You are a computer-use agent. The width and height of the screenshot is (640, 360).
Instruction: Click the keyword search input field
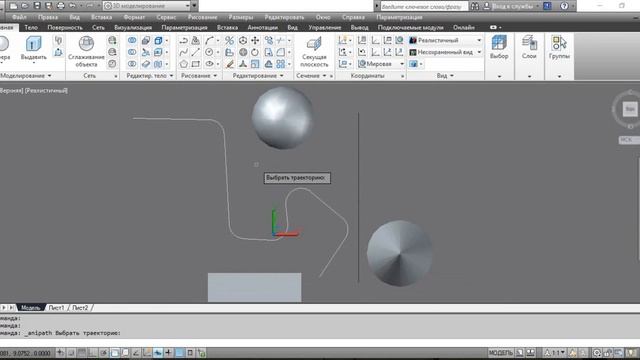click(424, 6)
